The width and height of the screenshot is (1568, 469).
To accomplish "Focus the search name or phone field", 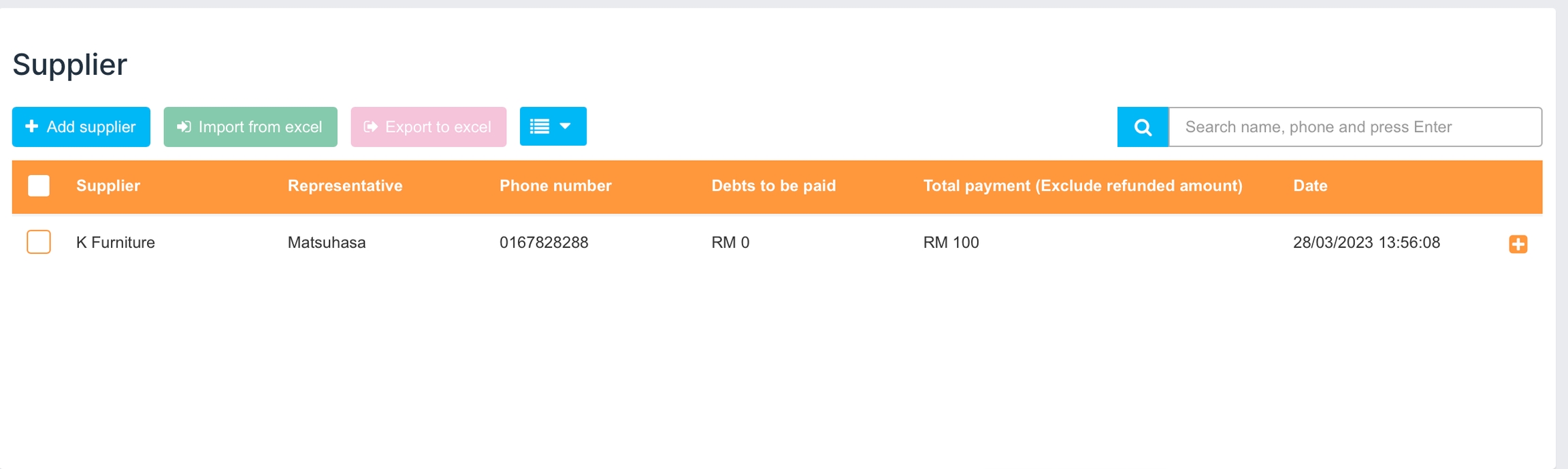I will (x=1354, y=127).
